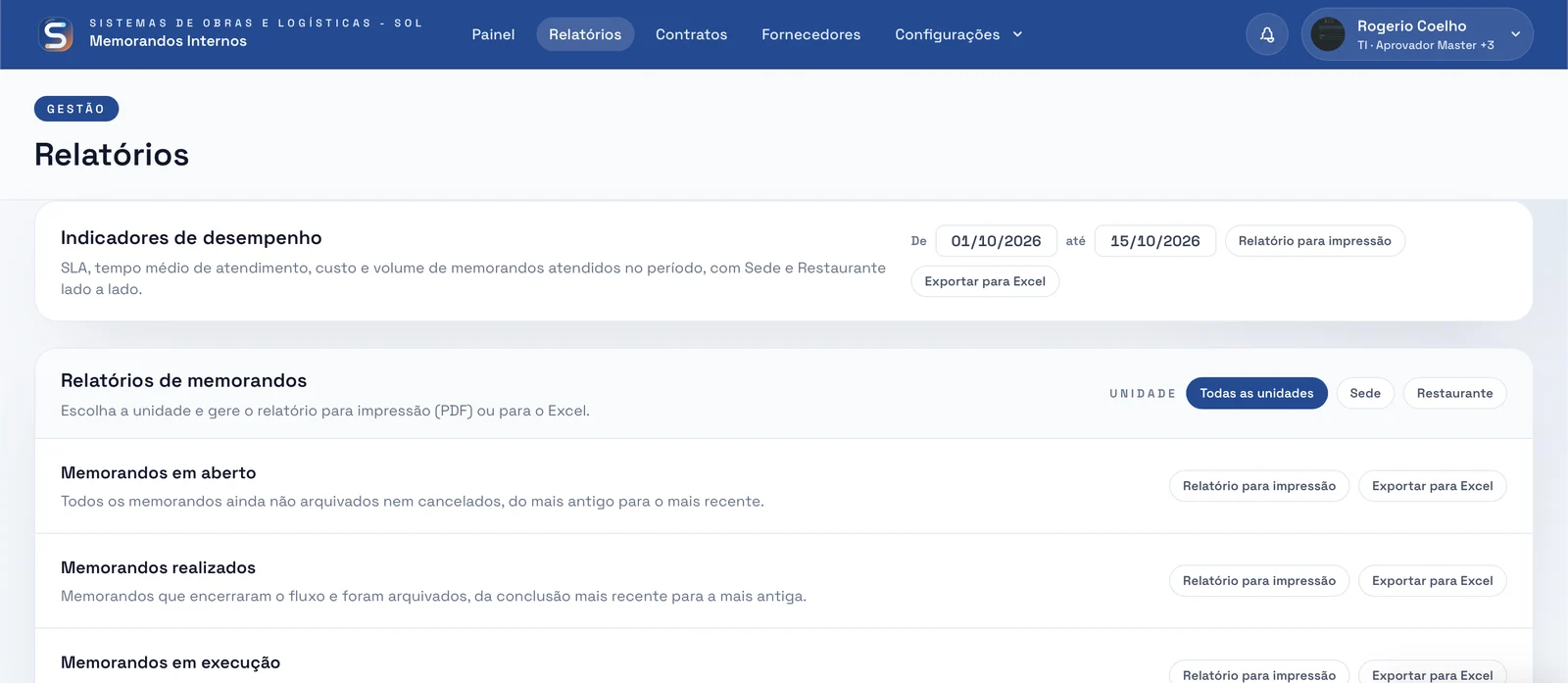The image size is (1568, 683).
Task: Export Memorandos em aberto to Excel
Action: (1432, 486)
